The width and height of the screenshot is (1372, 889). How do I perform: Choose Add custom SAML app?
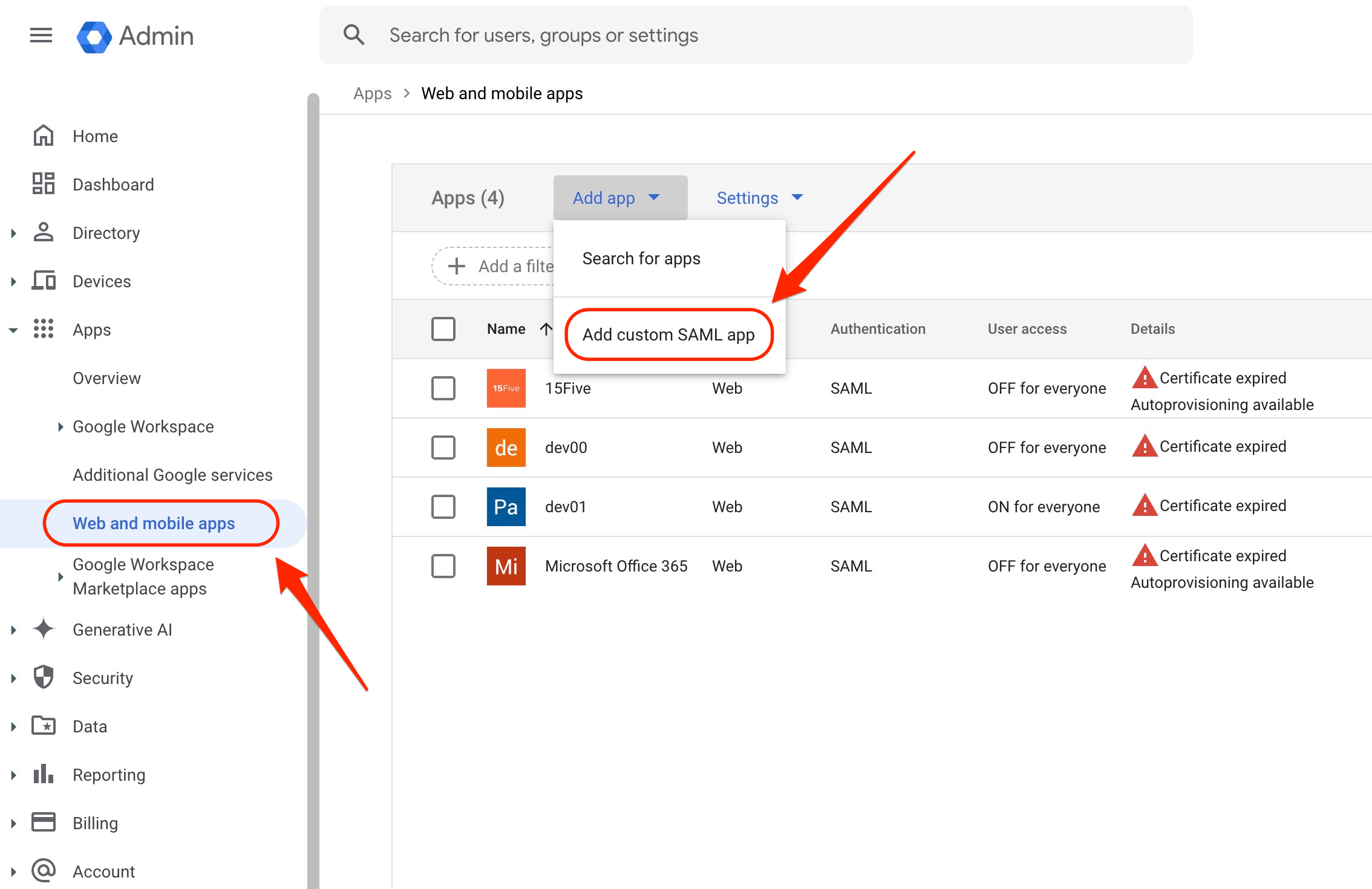668,334
